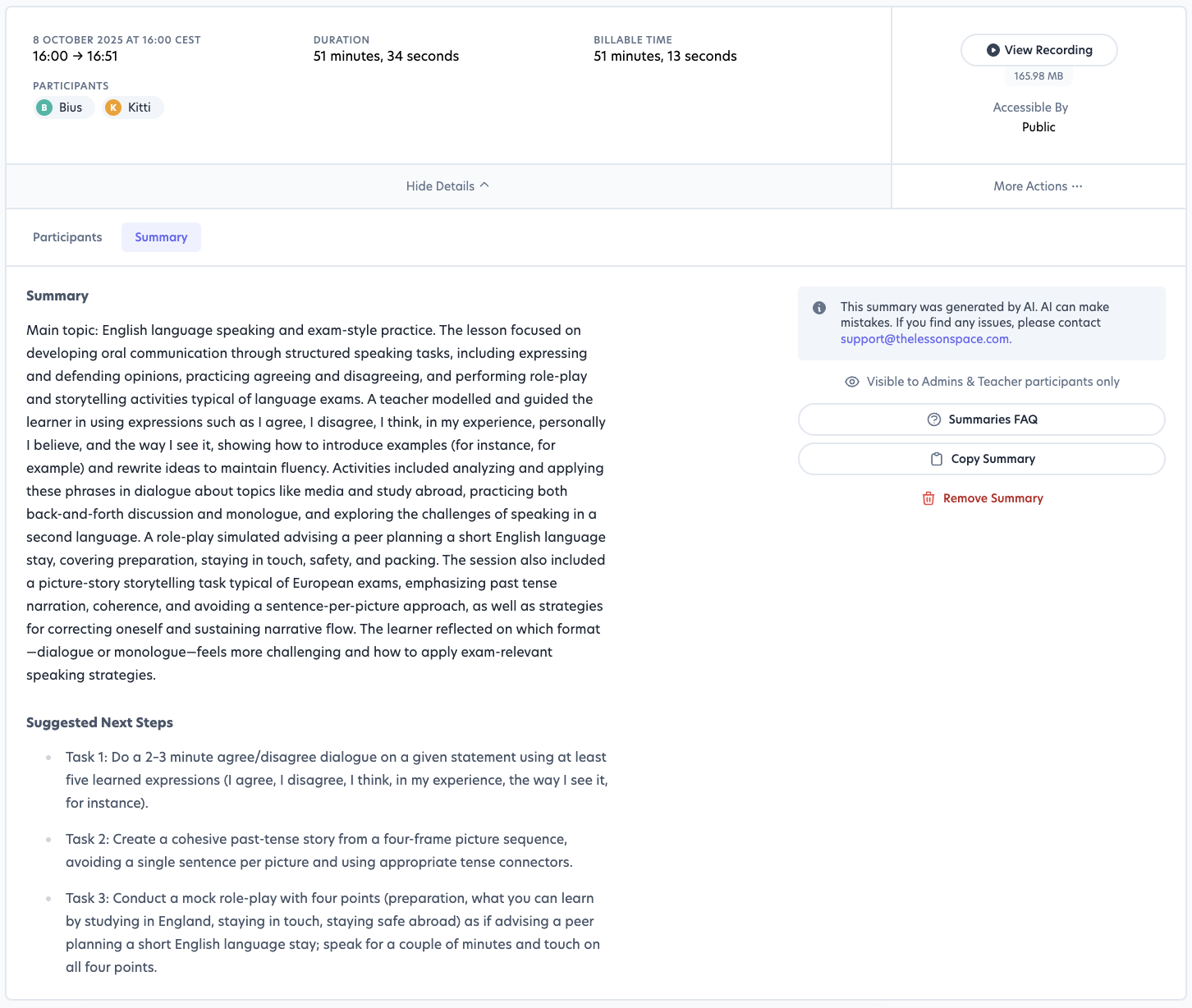Image resolution: width=1192 pixels, height=1008 pixels.
Task: Click the chevron next to Hide Details
Action: 484,186
